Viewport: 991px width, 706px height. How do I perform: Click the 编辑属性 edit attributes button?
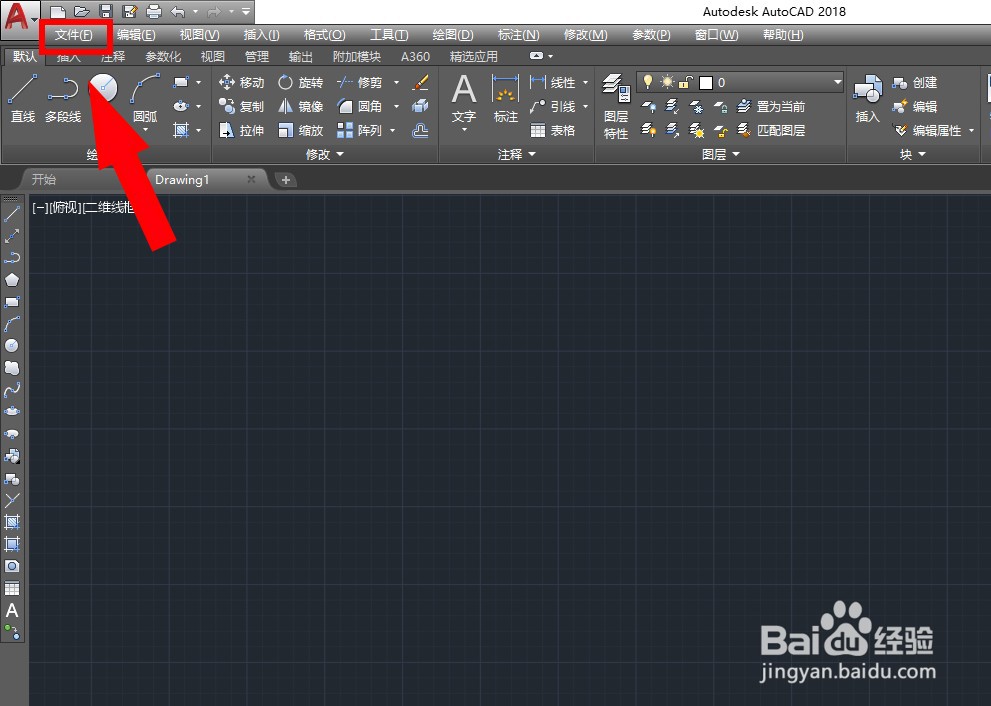(927, 131)
